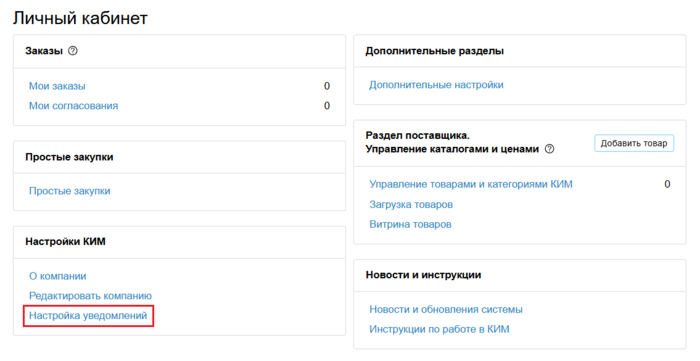This screenshot has height=361, width=700.
Task: Click the Раздел поставщика header text
Action: (x=417, y=135)
